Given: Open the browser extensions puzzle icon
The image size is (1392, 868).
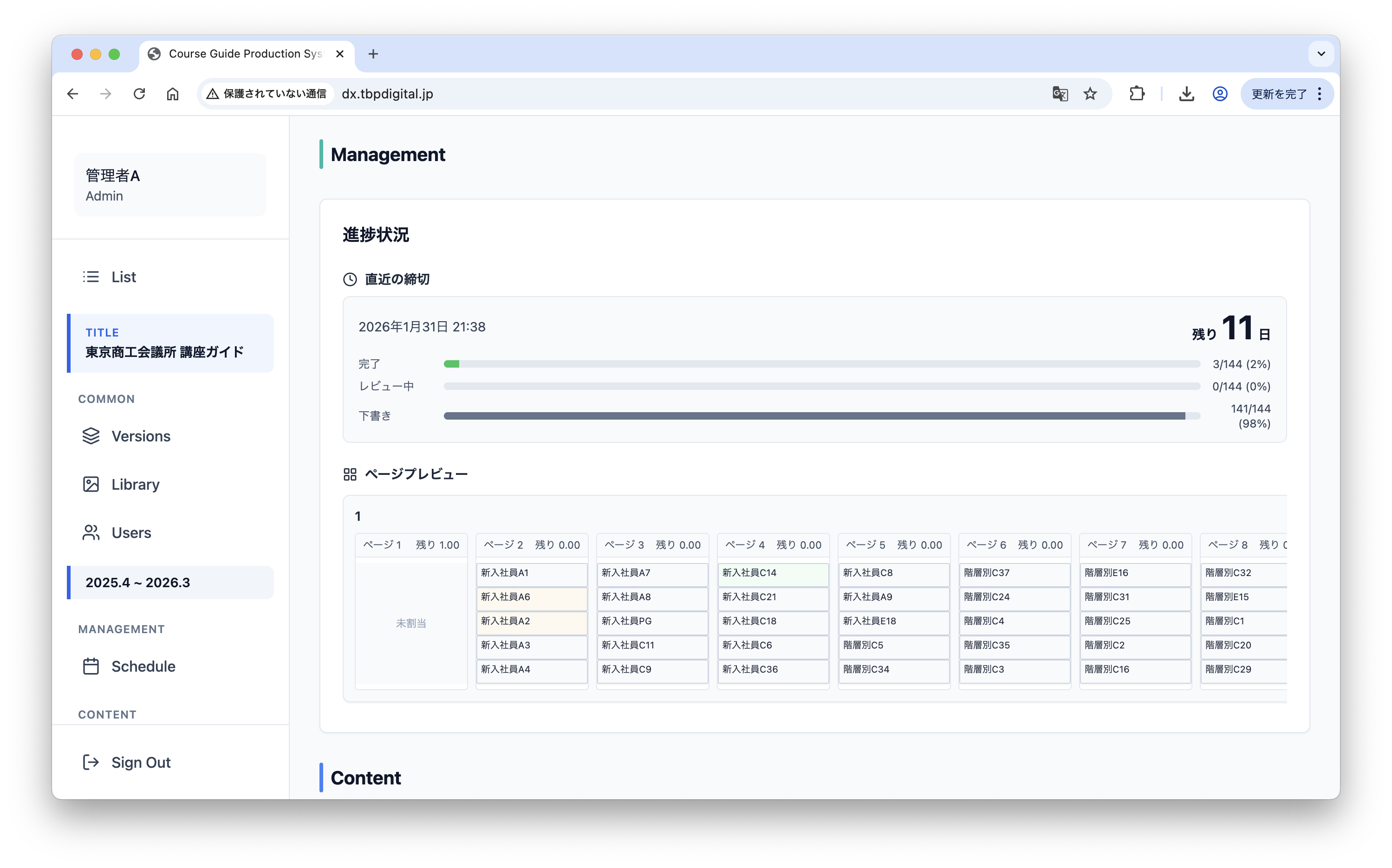Looking at the screenshot, I should click(1137, 94).
